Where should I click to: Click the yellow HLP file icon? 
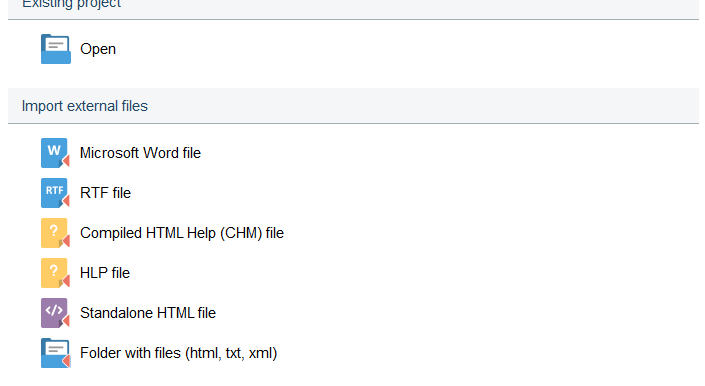55,273
